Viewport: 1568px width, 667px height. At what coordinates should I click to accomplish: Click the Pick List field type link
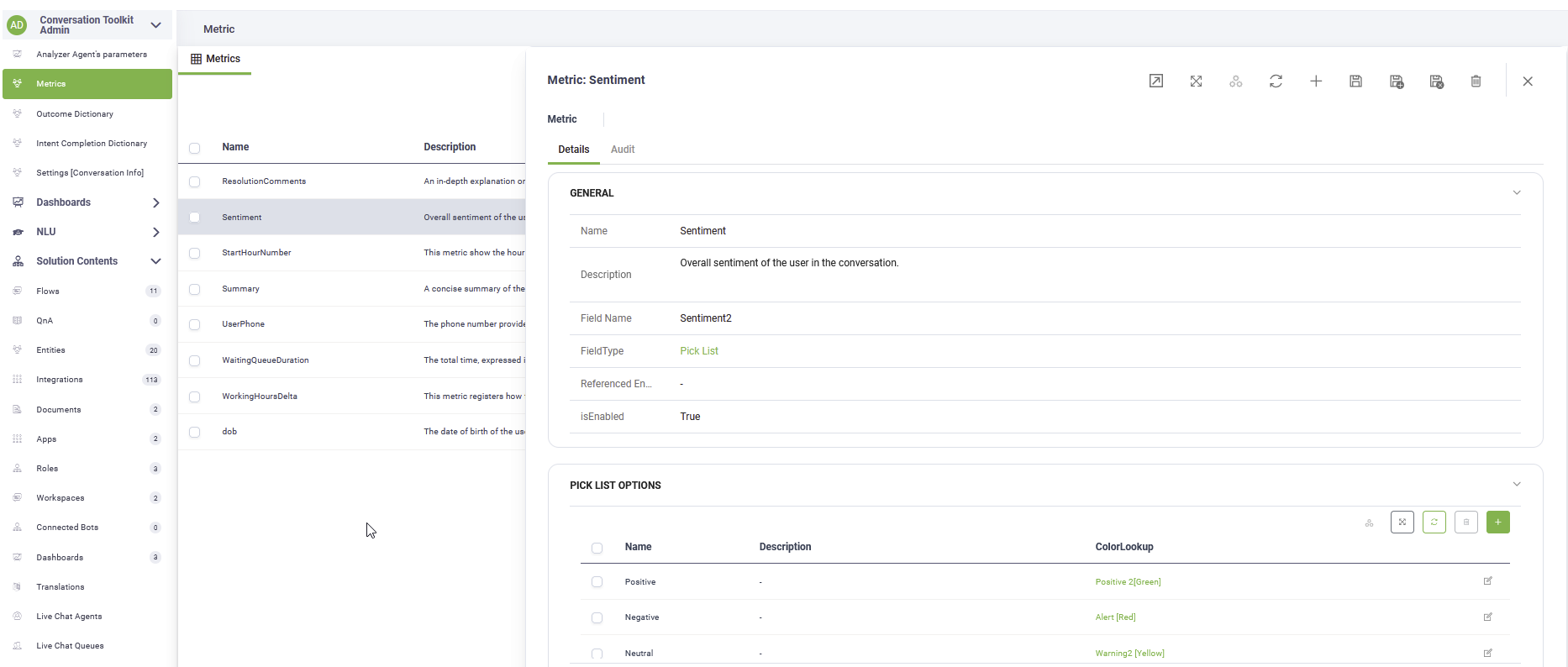click(698, 351)
